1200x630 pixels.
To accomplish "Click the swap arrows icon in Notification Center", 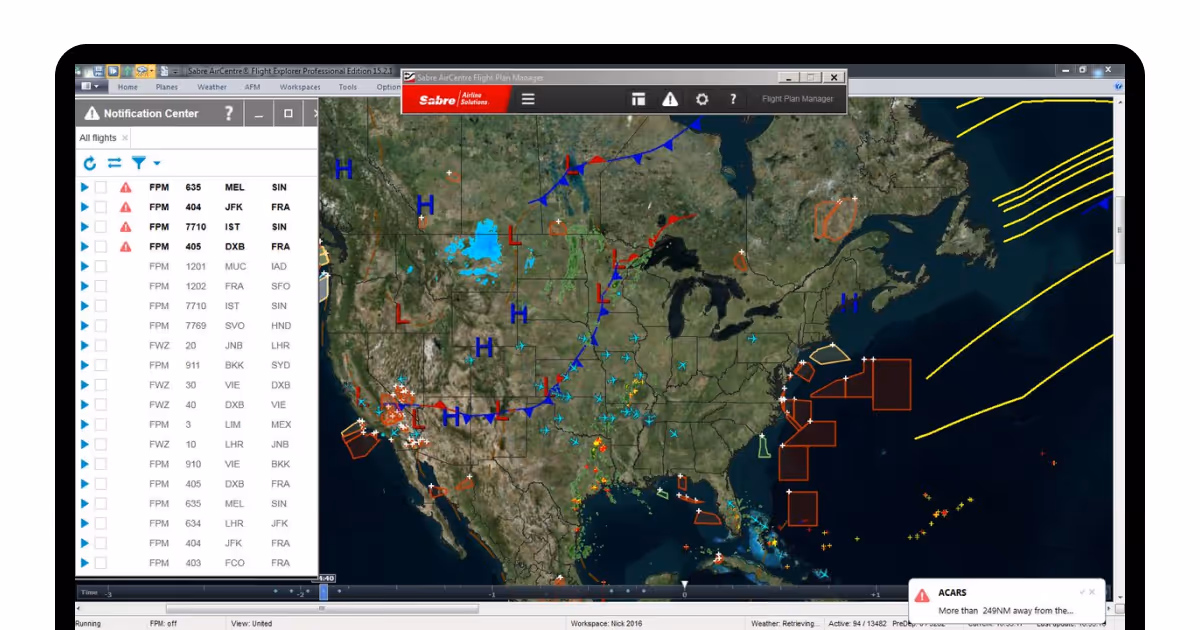I will click(x=114, y=163).
